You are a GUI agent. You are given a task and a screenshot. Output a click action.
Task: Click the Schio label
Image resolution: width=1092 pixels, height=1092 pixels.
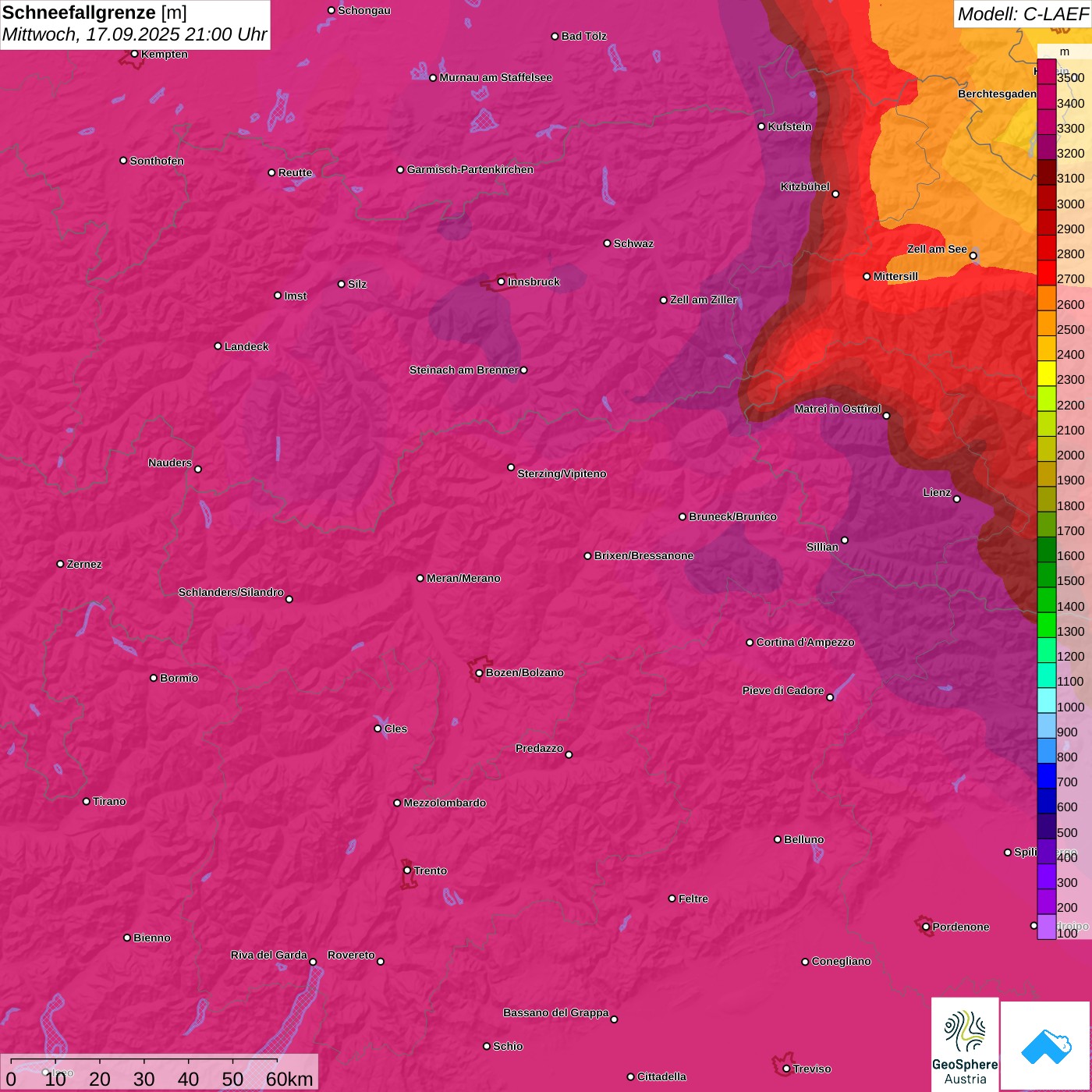pos(508,1047)
